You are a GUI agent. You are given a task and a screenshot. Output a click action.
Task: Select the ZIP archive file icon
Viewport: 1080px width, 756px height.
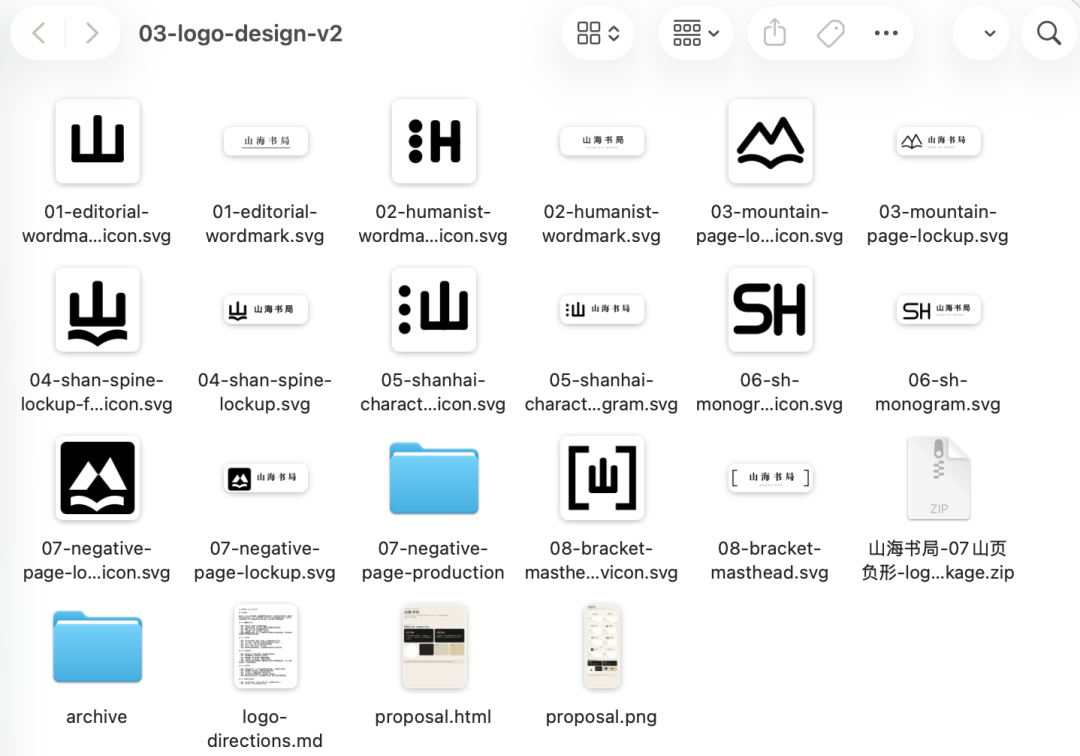pyautogui.click(x=938, y=478)
